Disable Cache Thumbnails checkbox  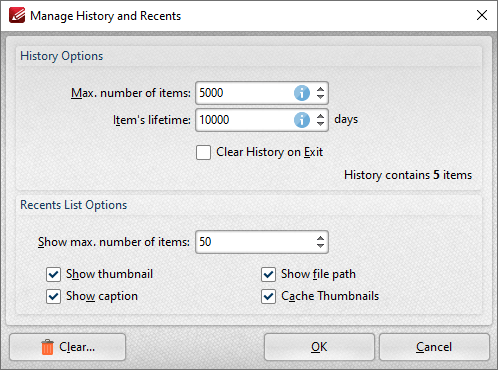[268, 296]
